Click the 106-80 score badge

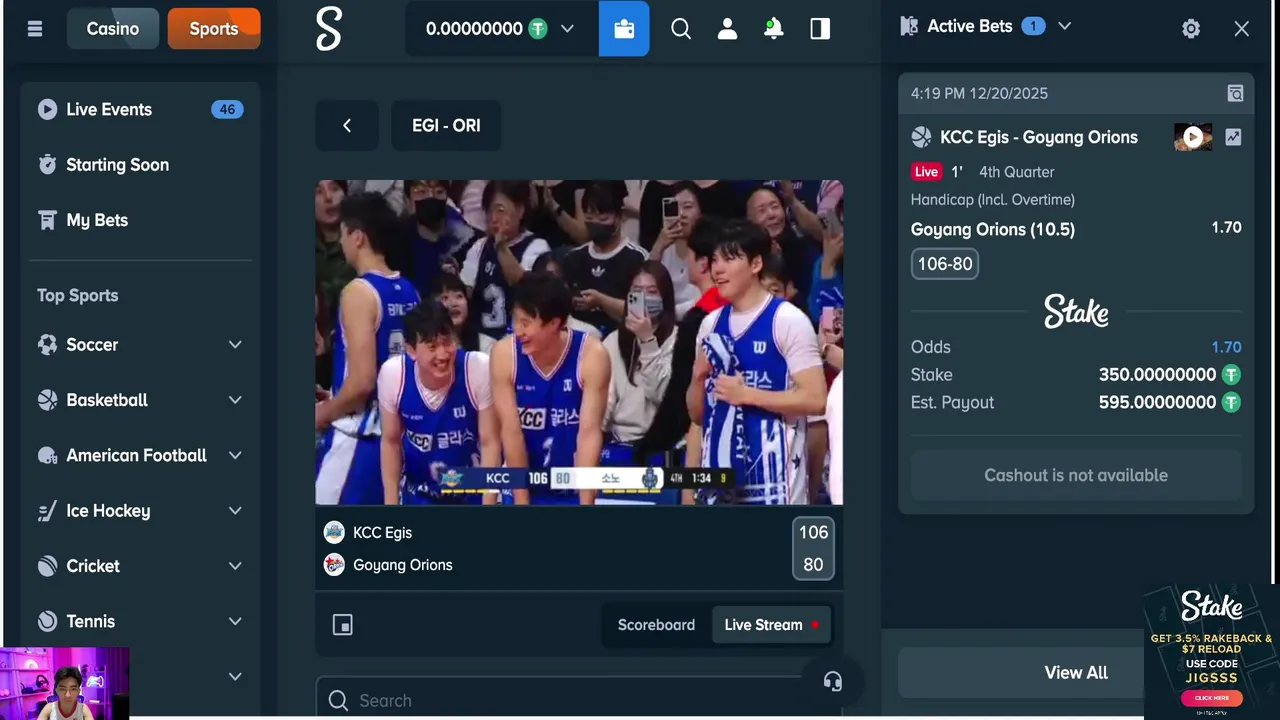(945, 264)
